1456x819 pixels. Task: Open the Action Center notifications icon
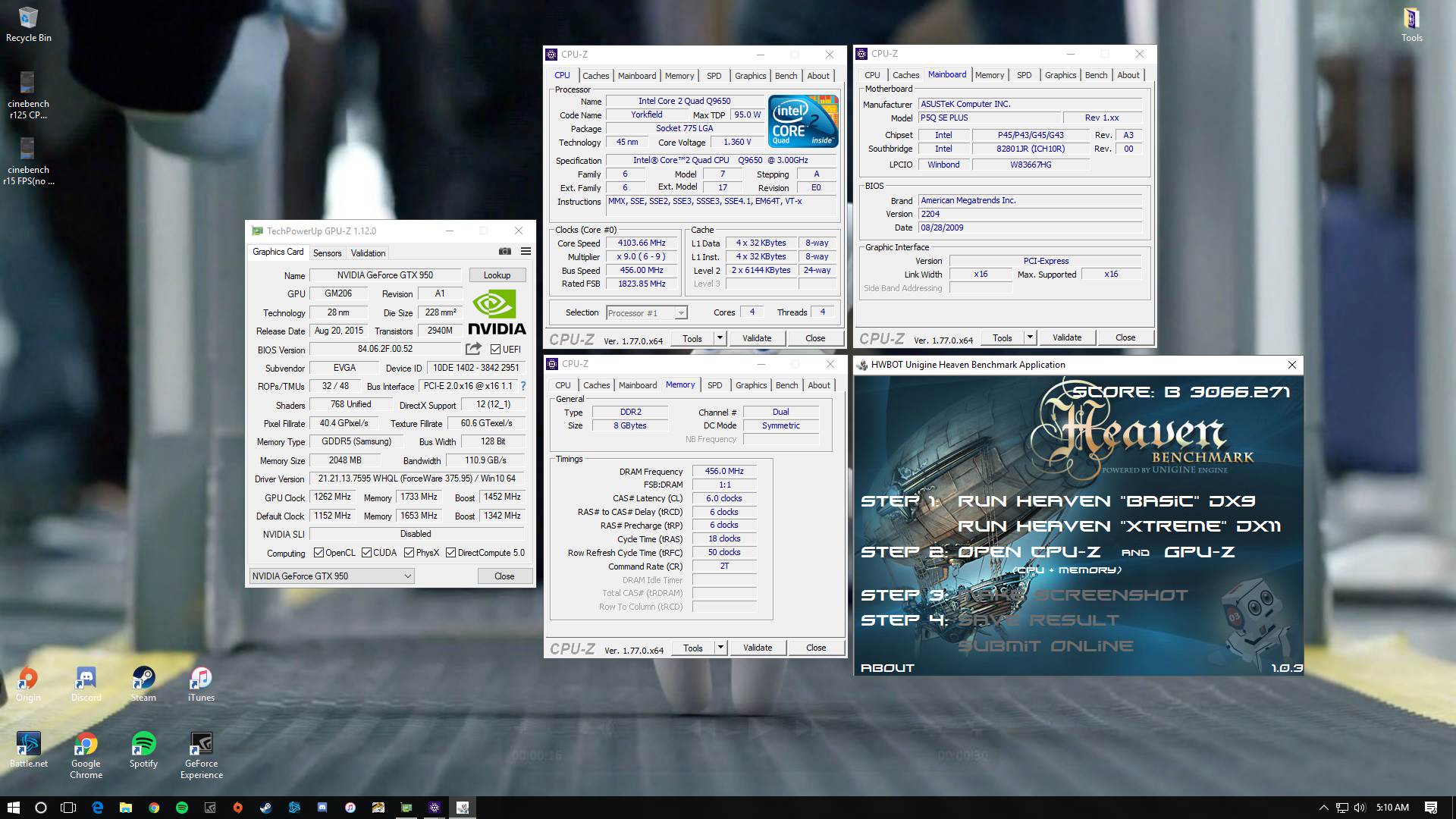pyautogui.click(x=1431, y=808)
